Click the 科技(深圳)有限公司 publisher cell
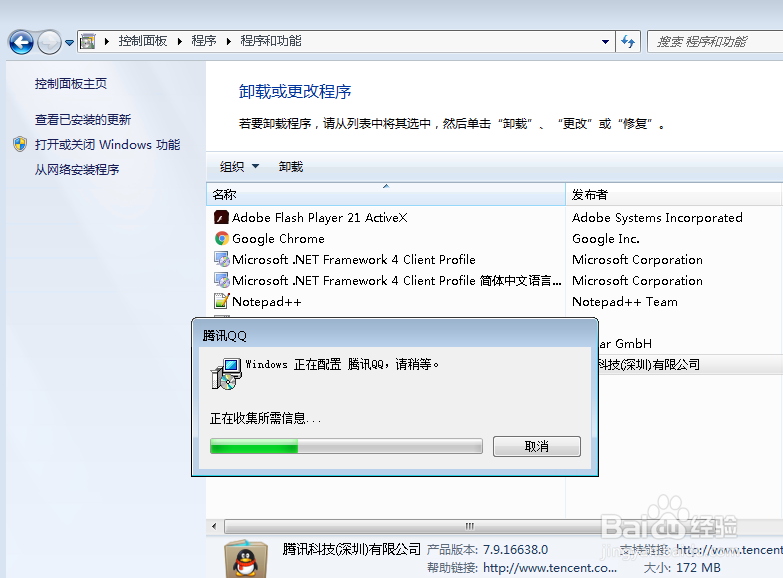The height and width of the screenshot is (578, 783). pos(650,365)
